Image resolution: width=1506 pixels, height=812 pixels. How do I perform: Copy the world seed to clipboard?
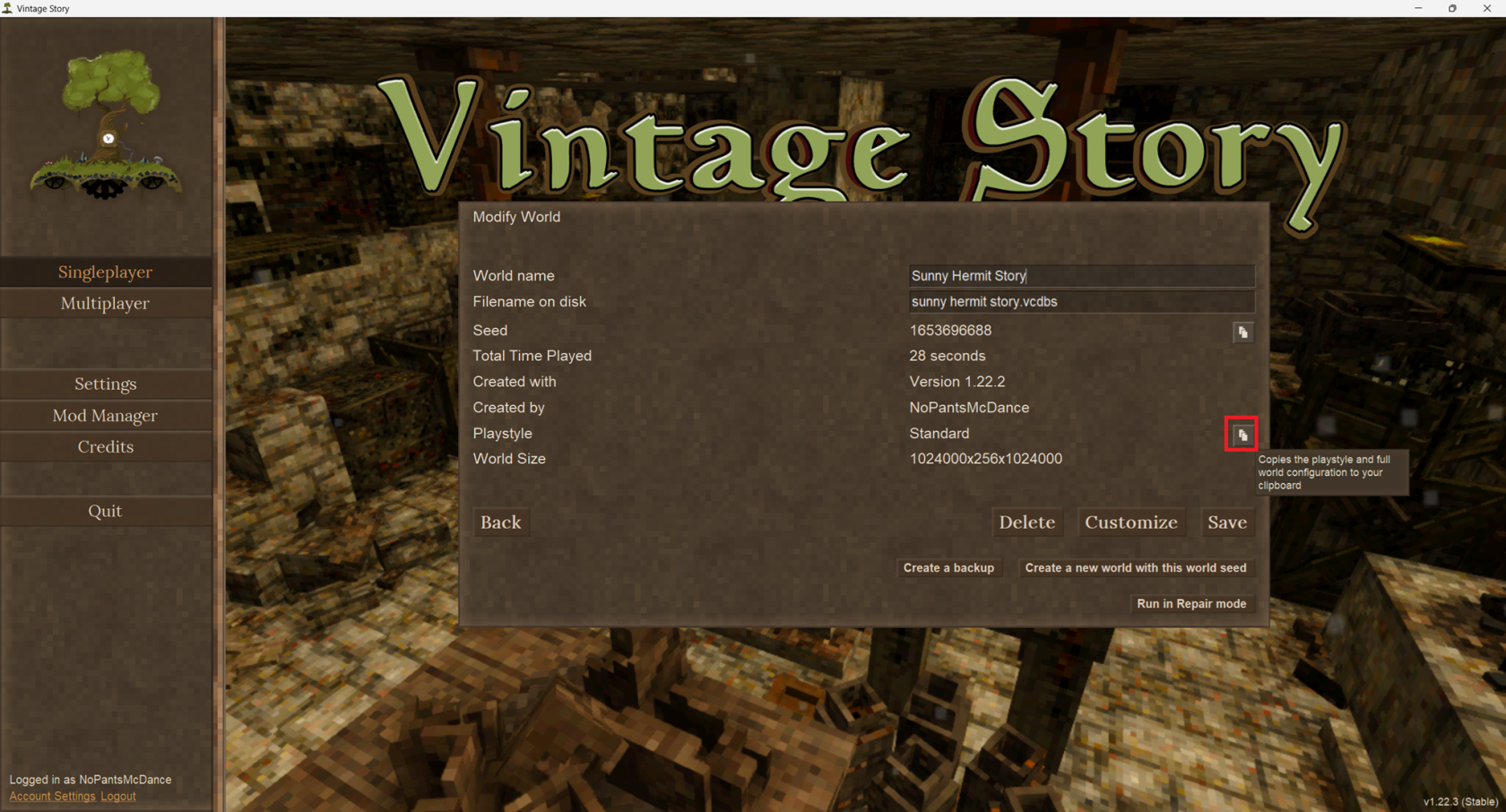[x=1242, y=333]
